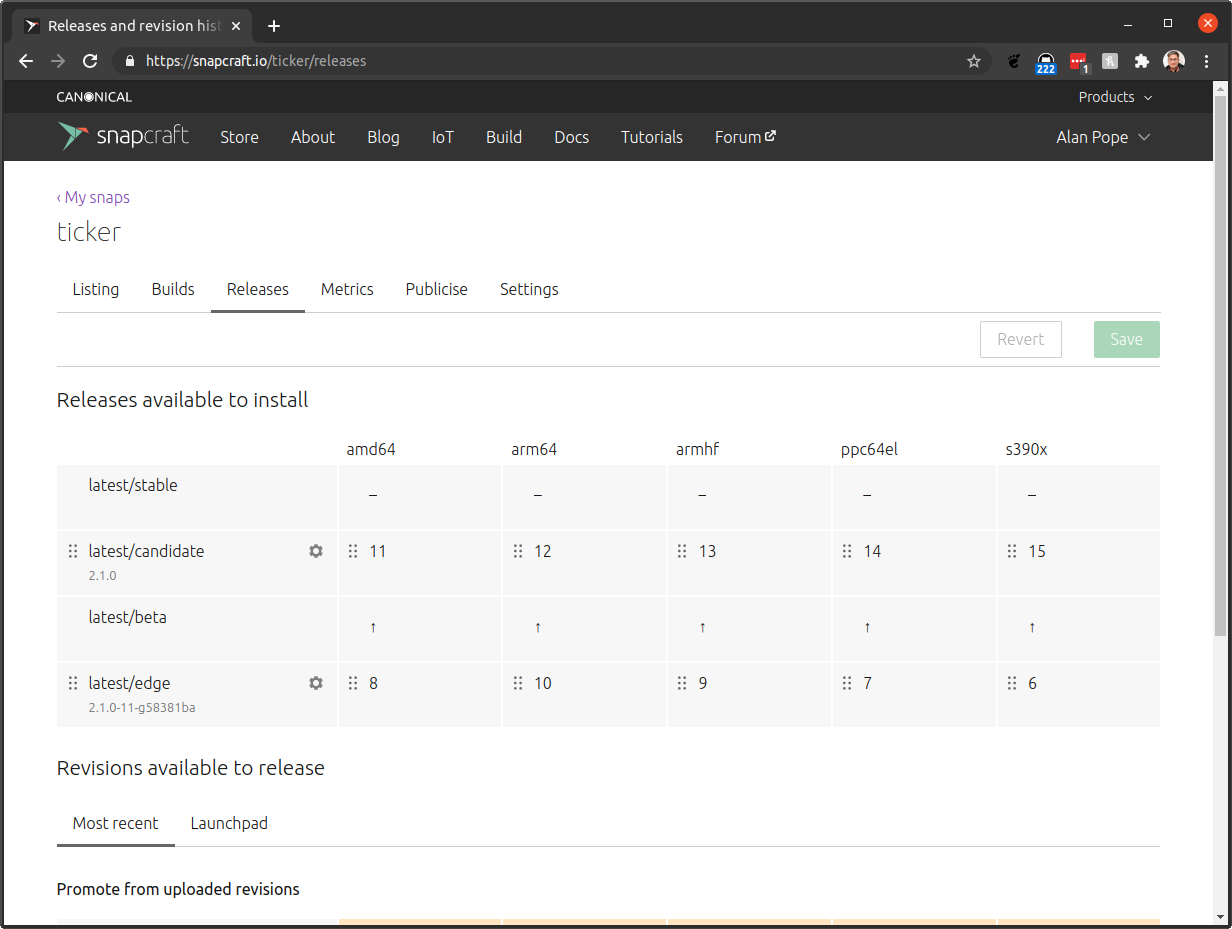Click the amd64 column header
The image size is (1232, 929).
coord(371,449)
